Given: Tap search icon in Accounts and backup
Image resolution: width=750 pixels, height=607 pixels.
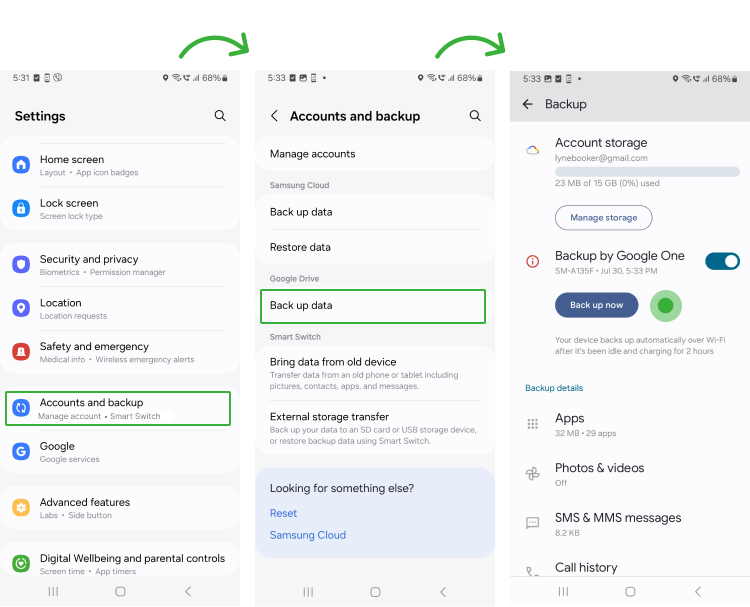Looking at the screenshot, I should pyautogui.click(x=475, y=115).
